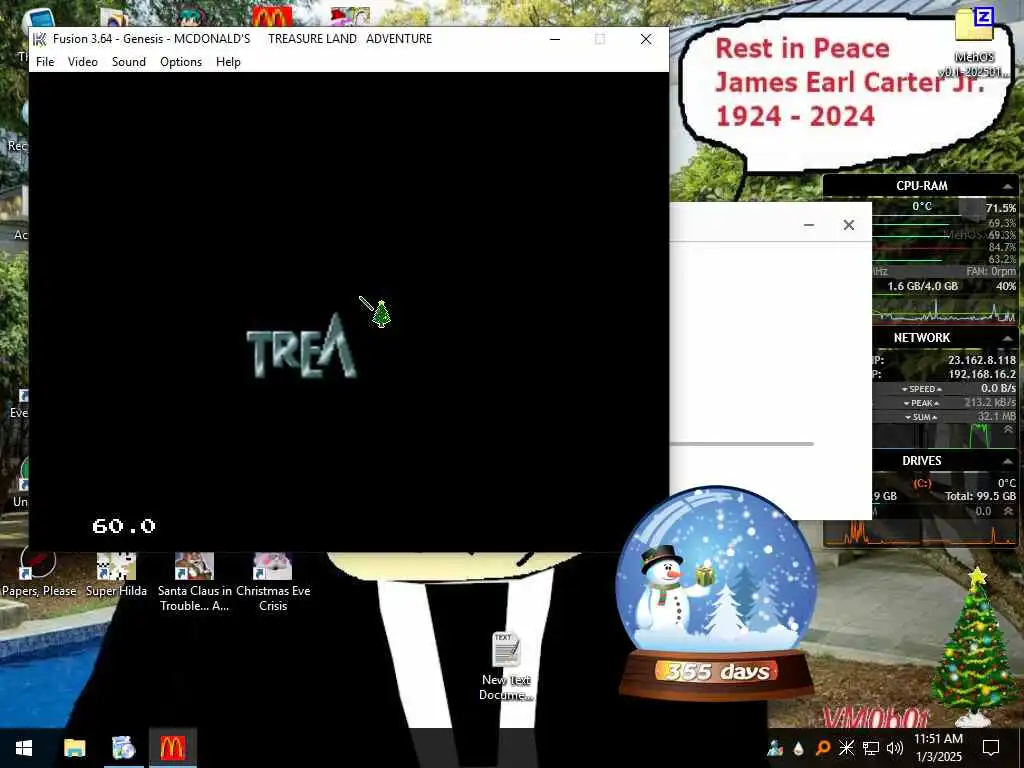The image size is (1024, 768).
Task: Click the McDonald's Fusion taskbar button
Action: click(x=172, y=748)
